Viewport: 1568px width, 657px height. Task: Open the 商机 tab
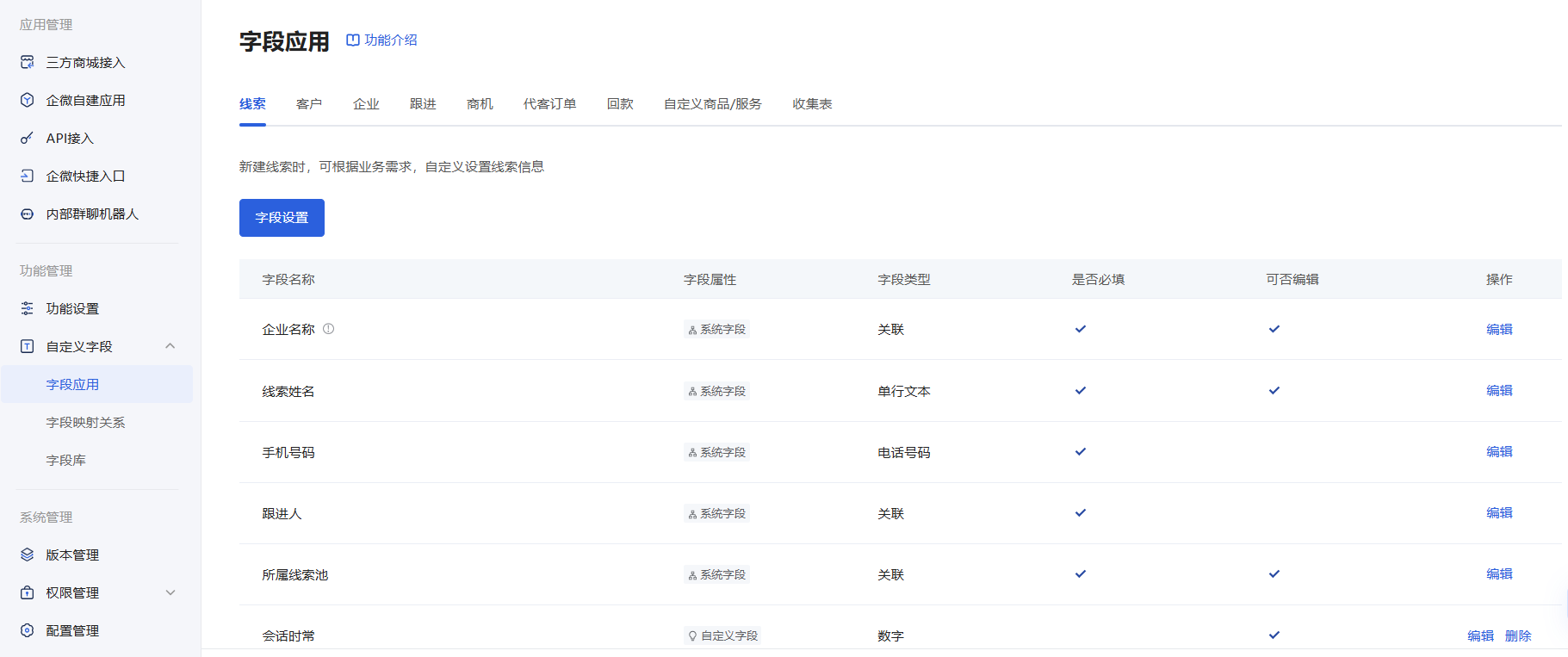tap(480, 104)
